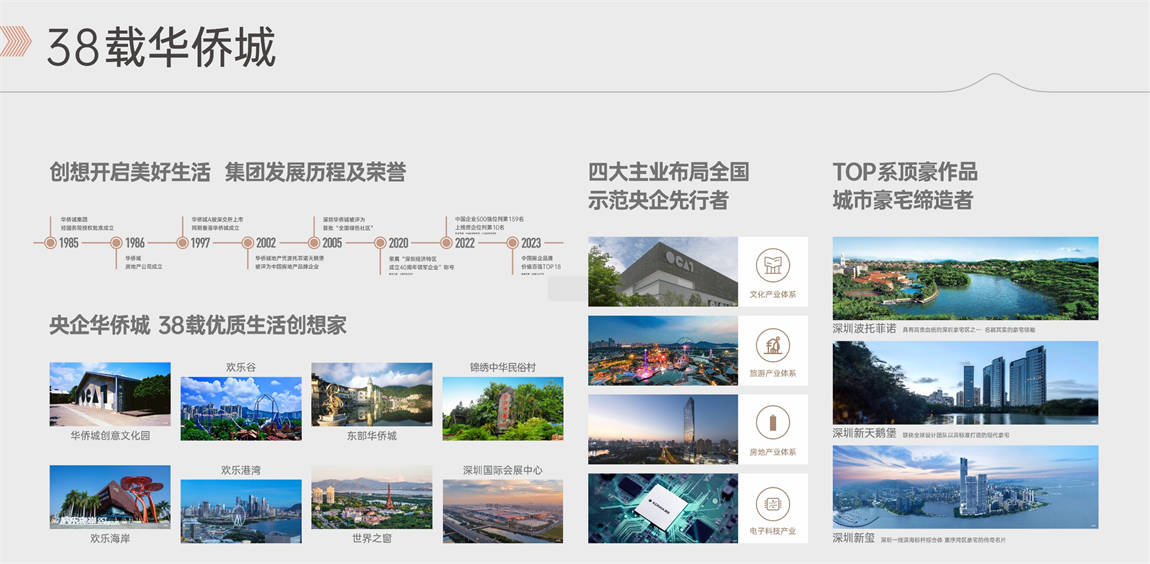Viewport: 1150px width, 564px height.
Task: Click the 华侨城创意文化园 caption
Action: pyautogui.click(x=110, y=436)
